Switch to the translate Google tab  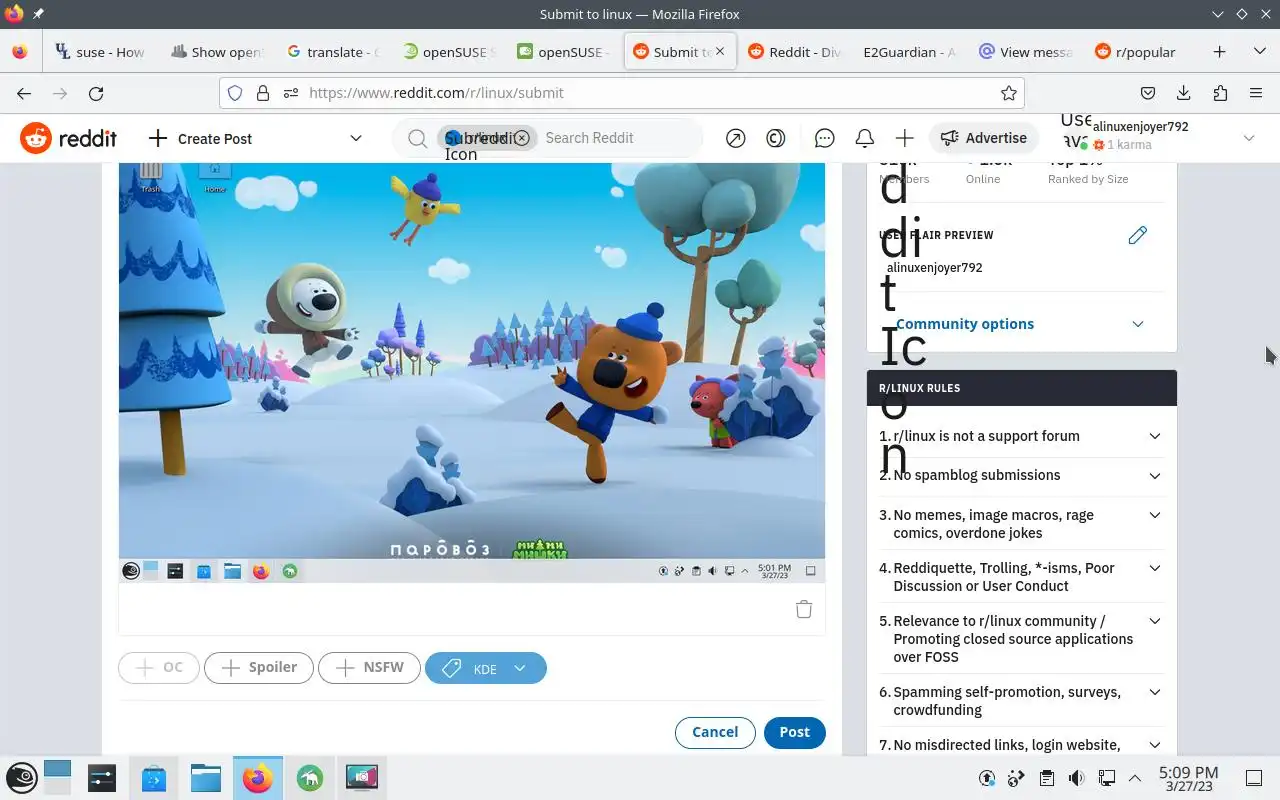333,52
